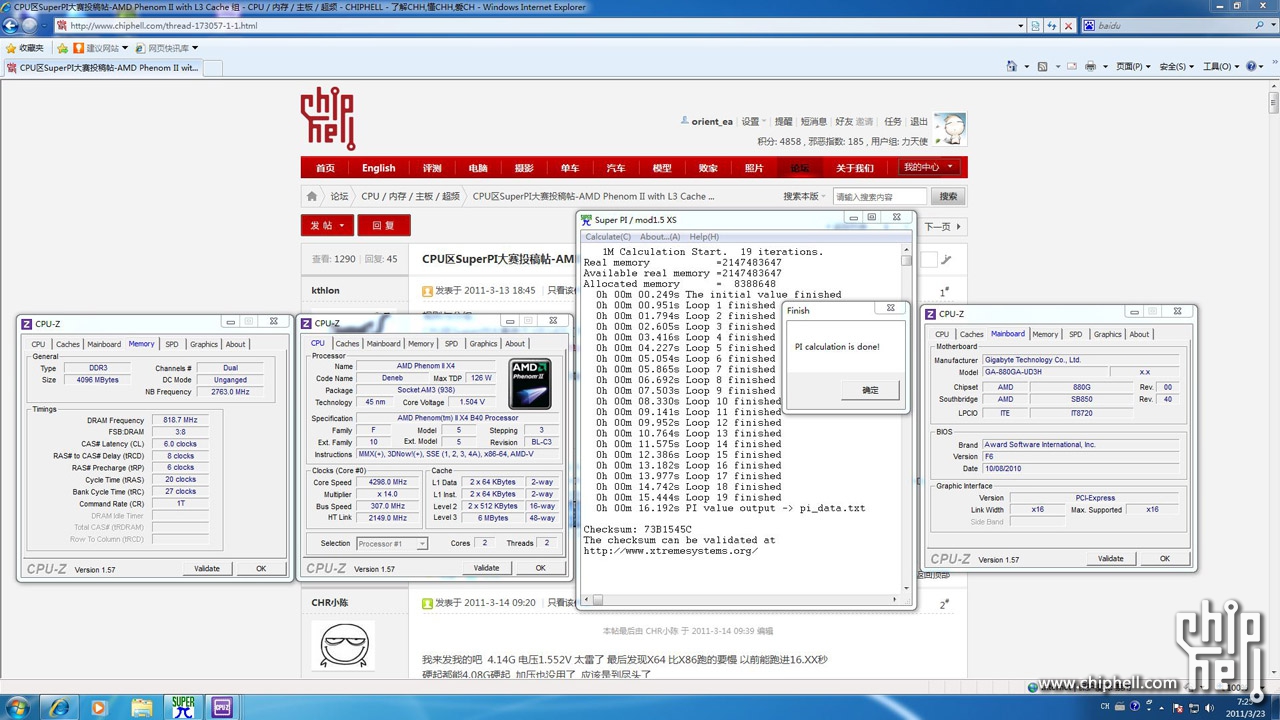The image size is (1280, 720).
Task: Open the About...(A) menu in Super PI
Action: [x=660, y=237]
